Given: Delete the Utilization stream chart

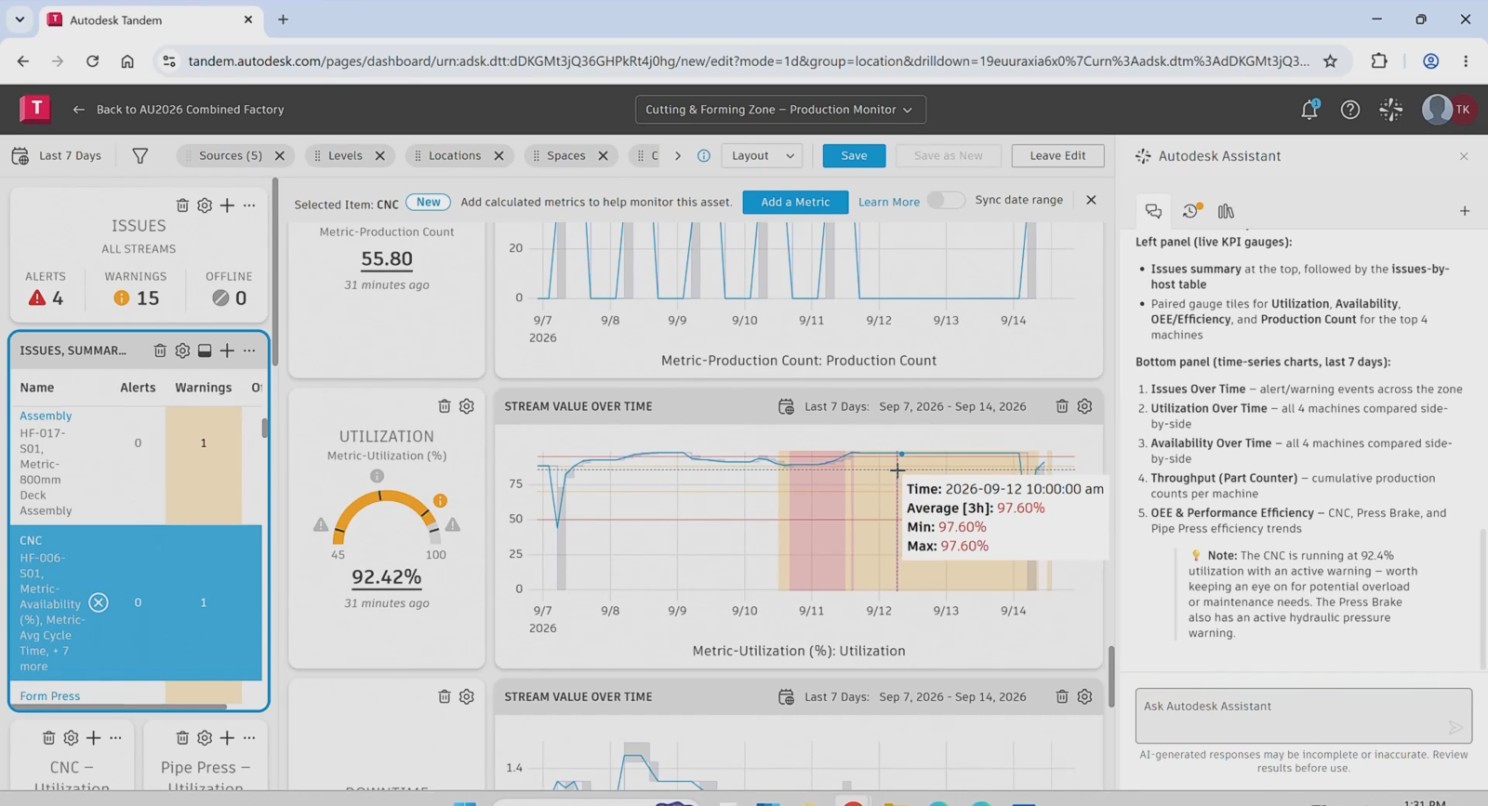Looking at the screenshot, I should tap(1062, 406).
